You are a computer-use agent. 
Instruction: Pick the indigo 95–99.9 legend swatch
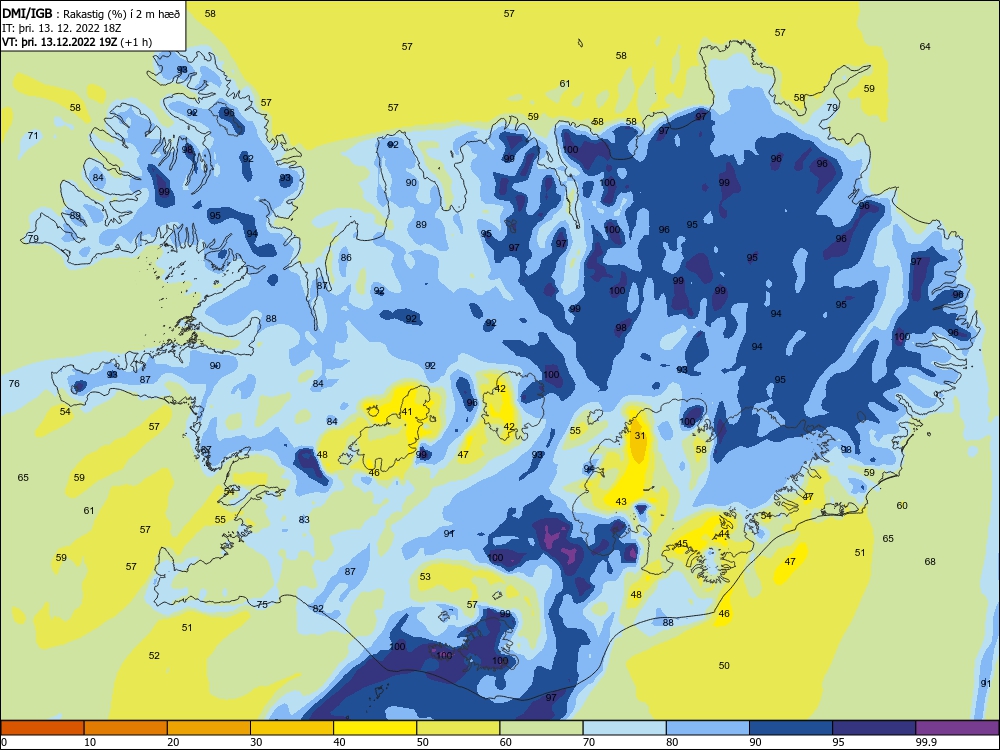click(x=874, y=728)
